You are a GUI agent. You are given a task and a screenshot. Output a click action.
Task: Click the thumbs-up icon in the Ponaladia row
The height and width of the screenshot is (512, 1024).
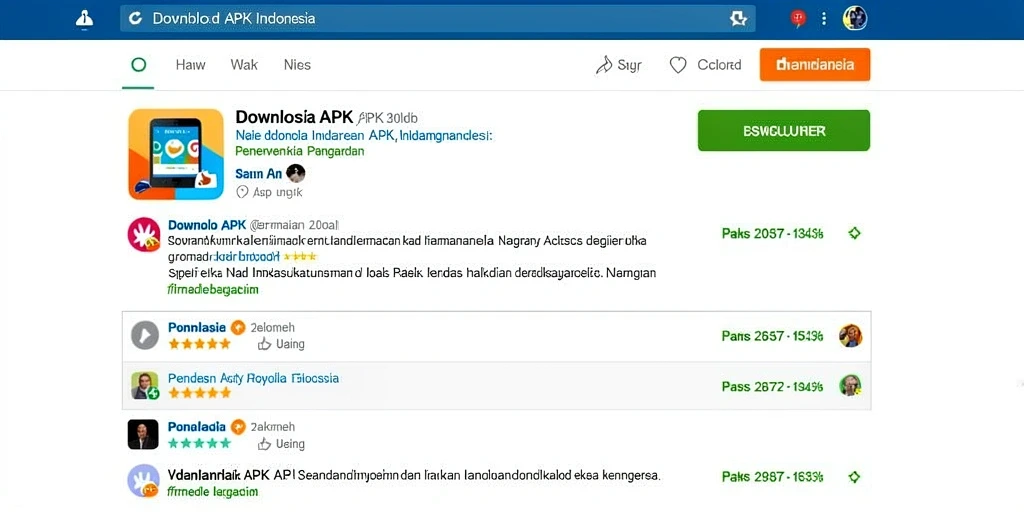pyautogui.click(x=264, y=444)
